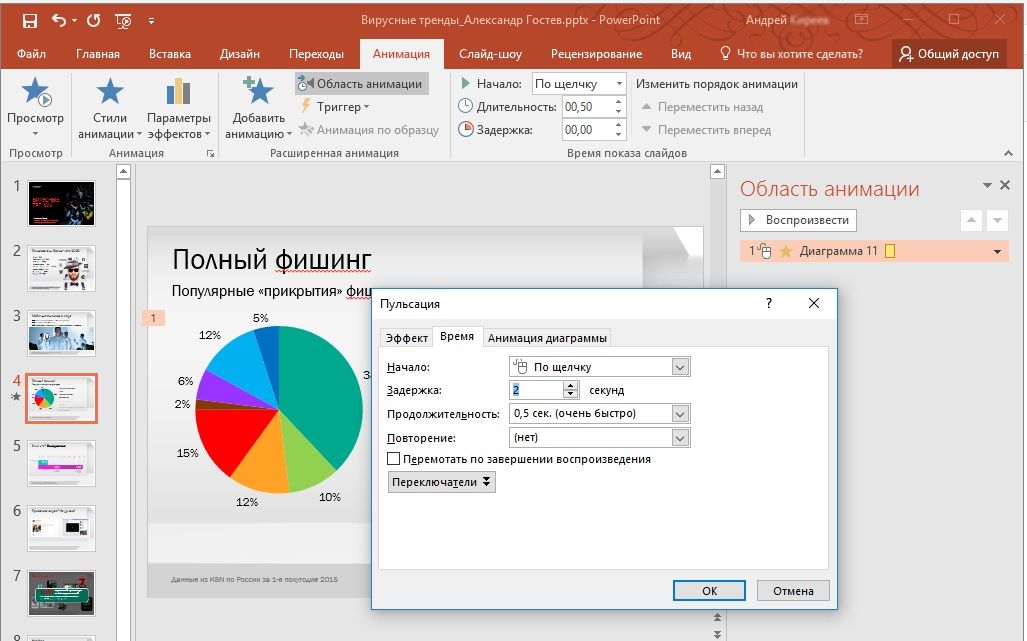Open Параметры эффектов chart icon
Viewport: 1027px width, 641px height.
click(178, 93)
